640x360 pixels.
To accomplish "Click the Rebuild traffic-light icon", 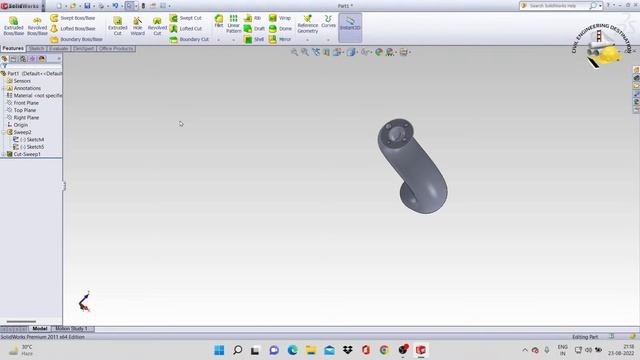I will click(143, 6).
